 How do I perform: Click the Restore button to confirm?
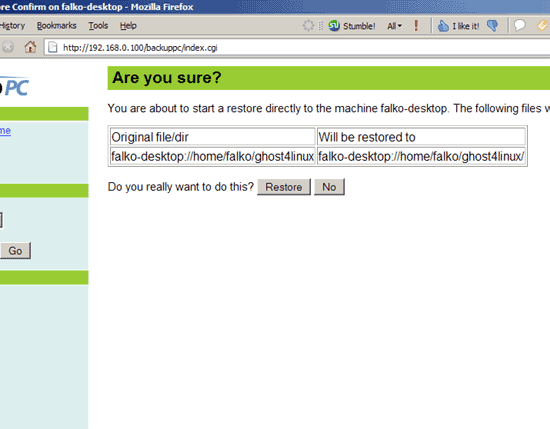[x=284, y=187]
